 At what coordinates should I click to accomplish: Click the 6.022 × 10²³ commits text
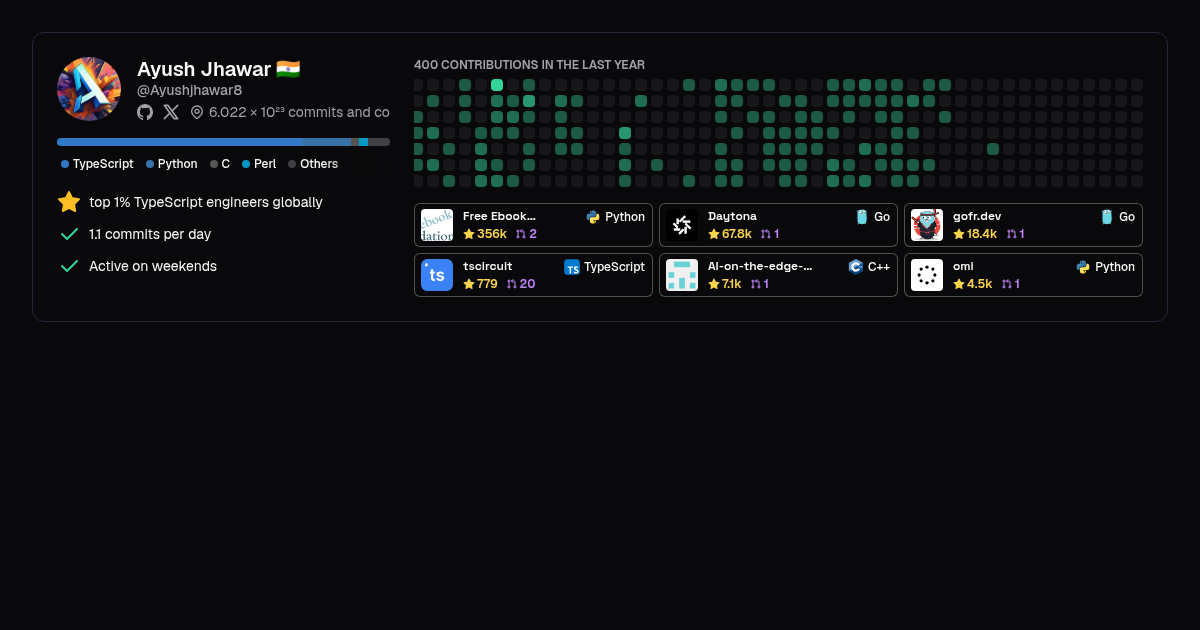(x=299, y=112)
